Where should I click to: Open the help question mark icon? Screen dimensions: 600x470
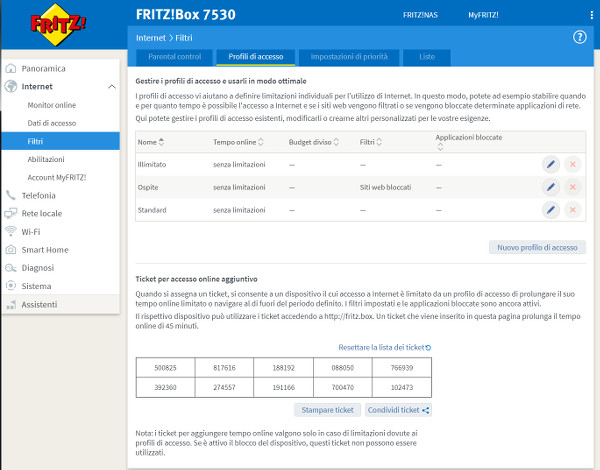point(579,38)
